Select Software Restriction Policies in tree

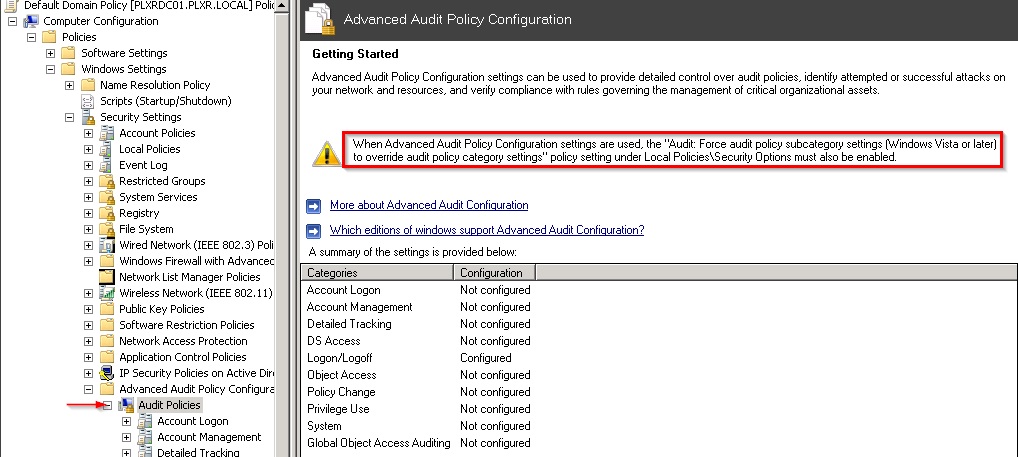coord(187,325)
